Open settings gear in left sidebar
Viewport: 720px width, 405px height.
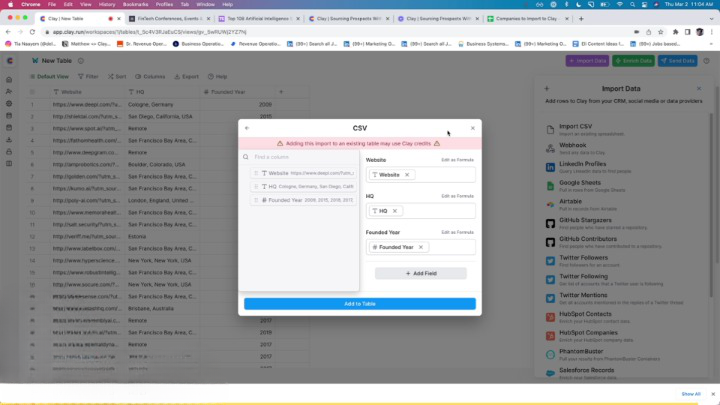(x=9, y=104)
